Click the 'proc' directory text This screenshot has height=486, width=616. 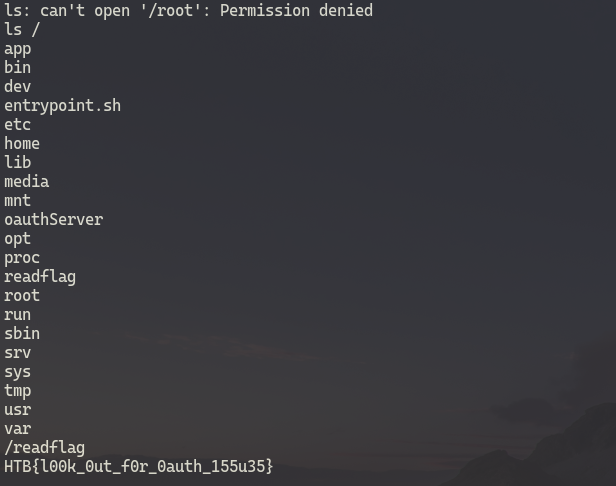tap(22, 259)
